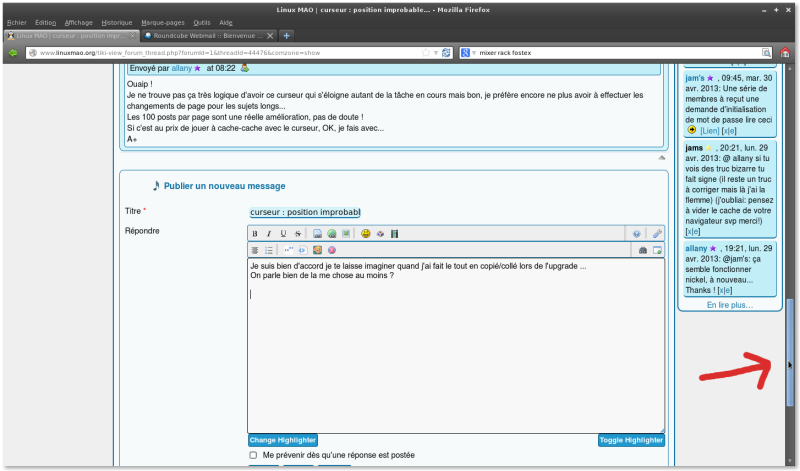Click the quote marks icon
This screenshot has height=471, width=800.
click(x=288, y=250)
